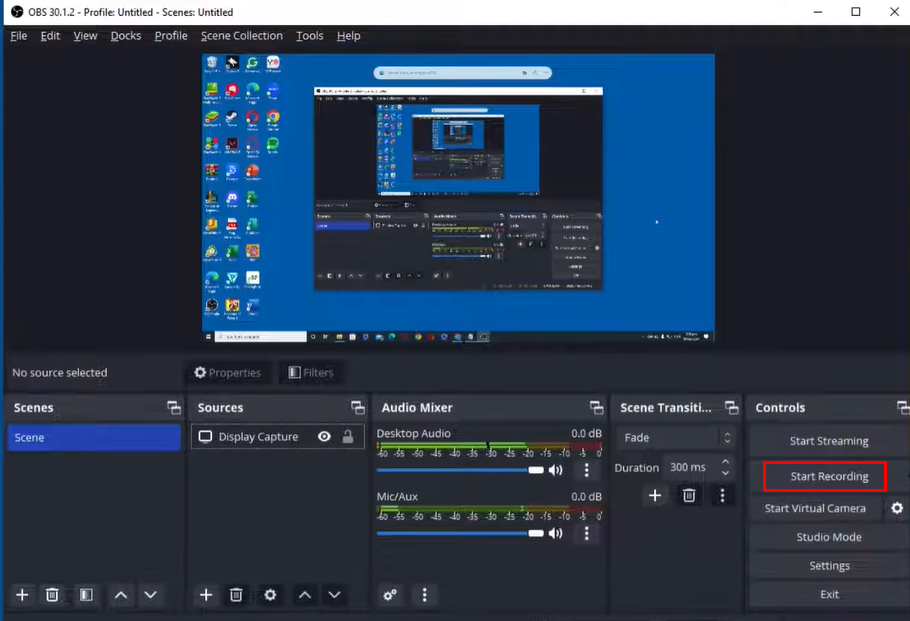The width and height of the screenshot is (910, 621).
Task: Configure the virtual camera via its gear icon
Action: pos(897,508)
